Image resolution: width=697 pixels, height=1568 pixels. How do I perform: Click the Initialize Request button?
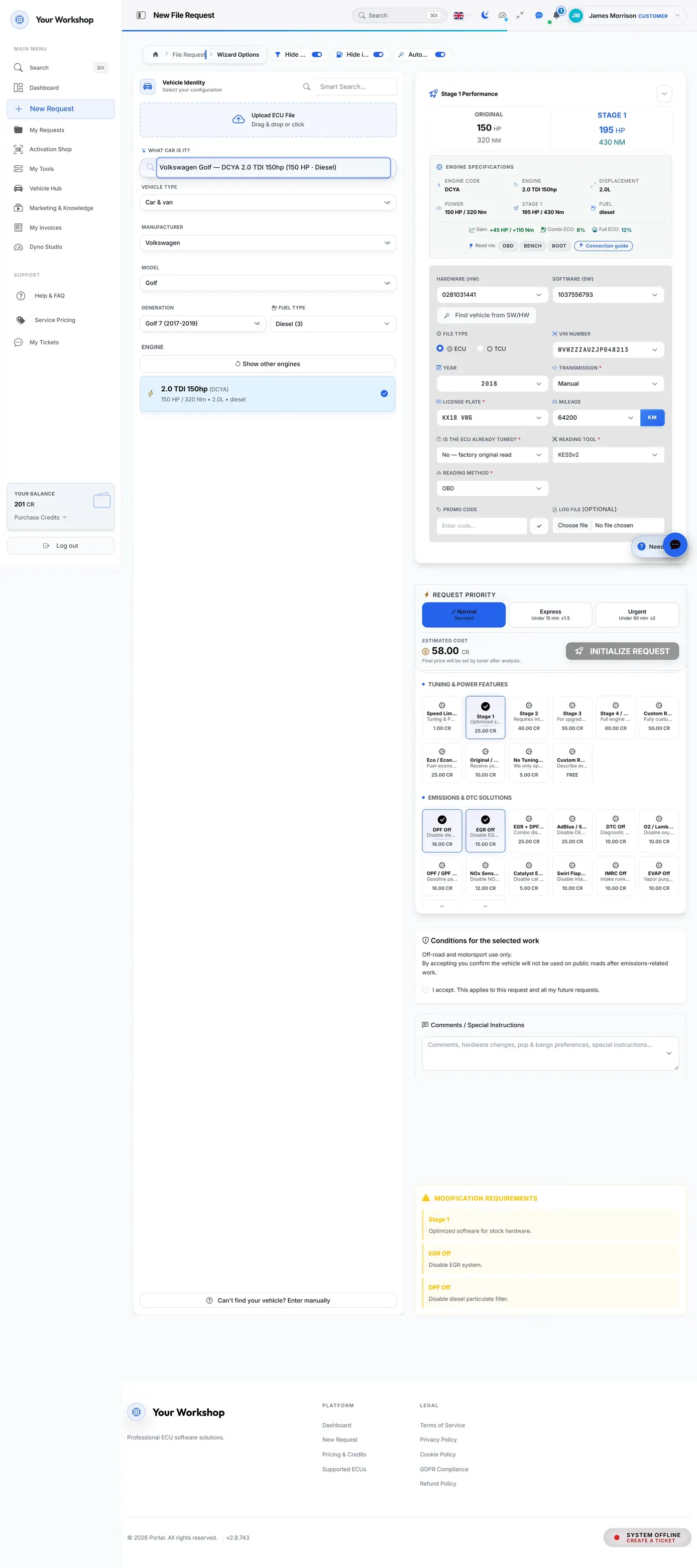[622, 651]
